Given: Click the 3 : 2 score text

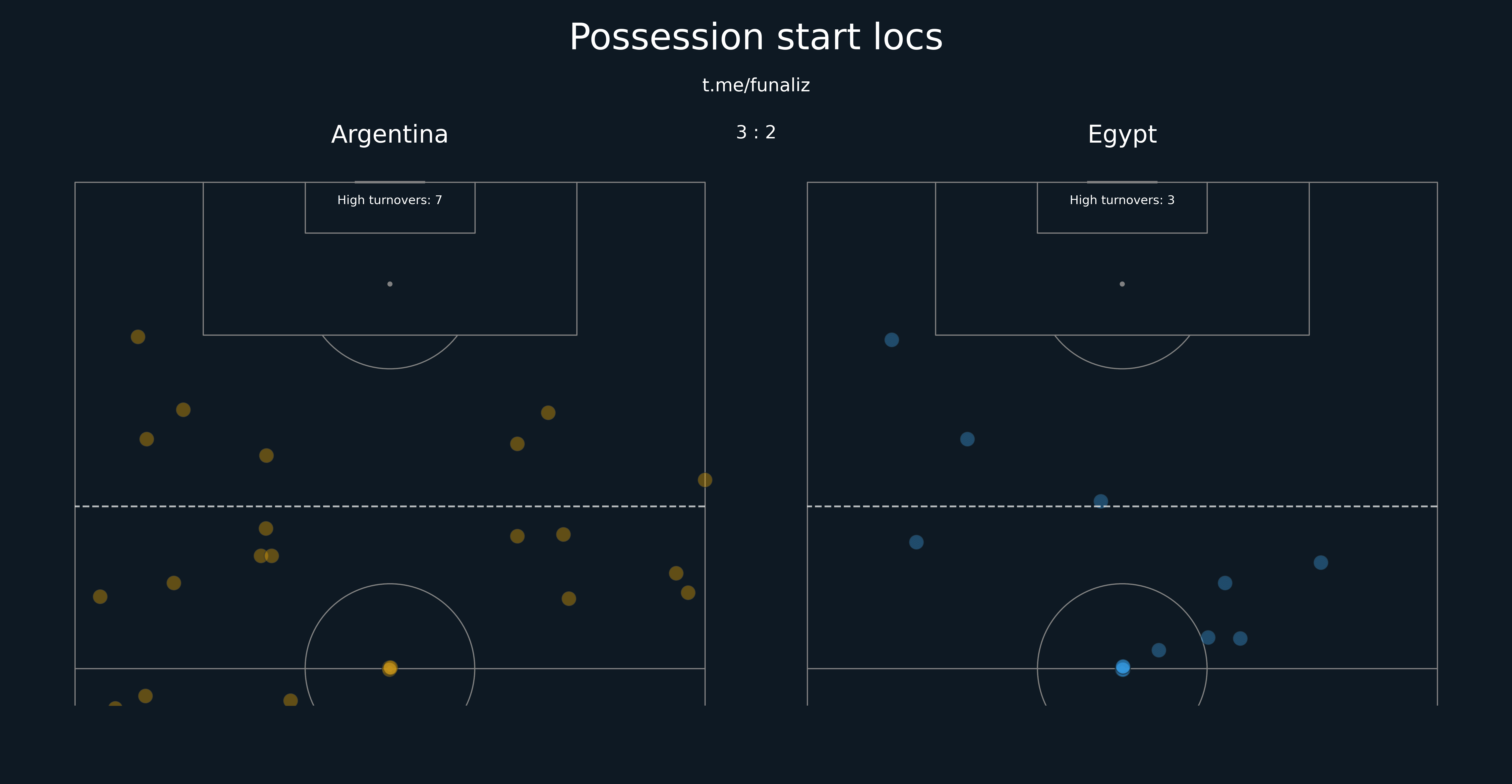Looking at the screenshot, I should coord(756,132).
